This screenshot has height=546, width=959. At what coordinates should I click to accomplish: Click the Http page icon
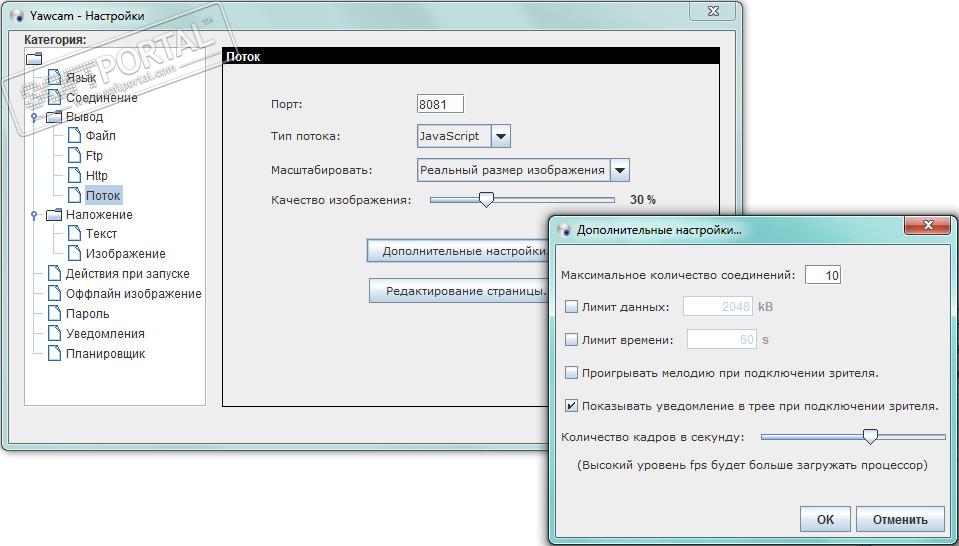click(x=74, y=175)
